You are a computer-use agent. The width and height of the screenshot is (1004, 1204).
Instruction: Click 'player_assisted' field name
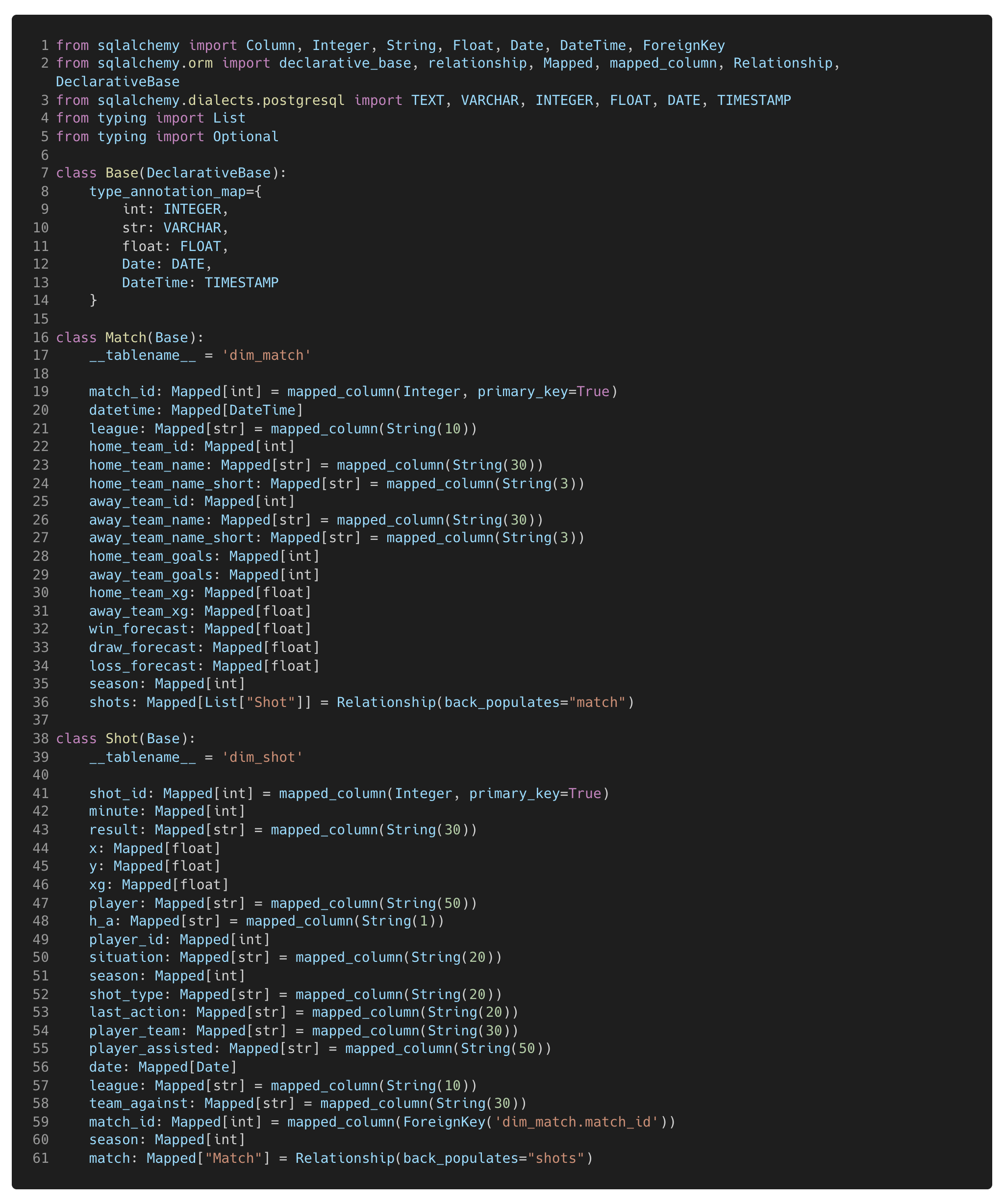pos(151,1049)
